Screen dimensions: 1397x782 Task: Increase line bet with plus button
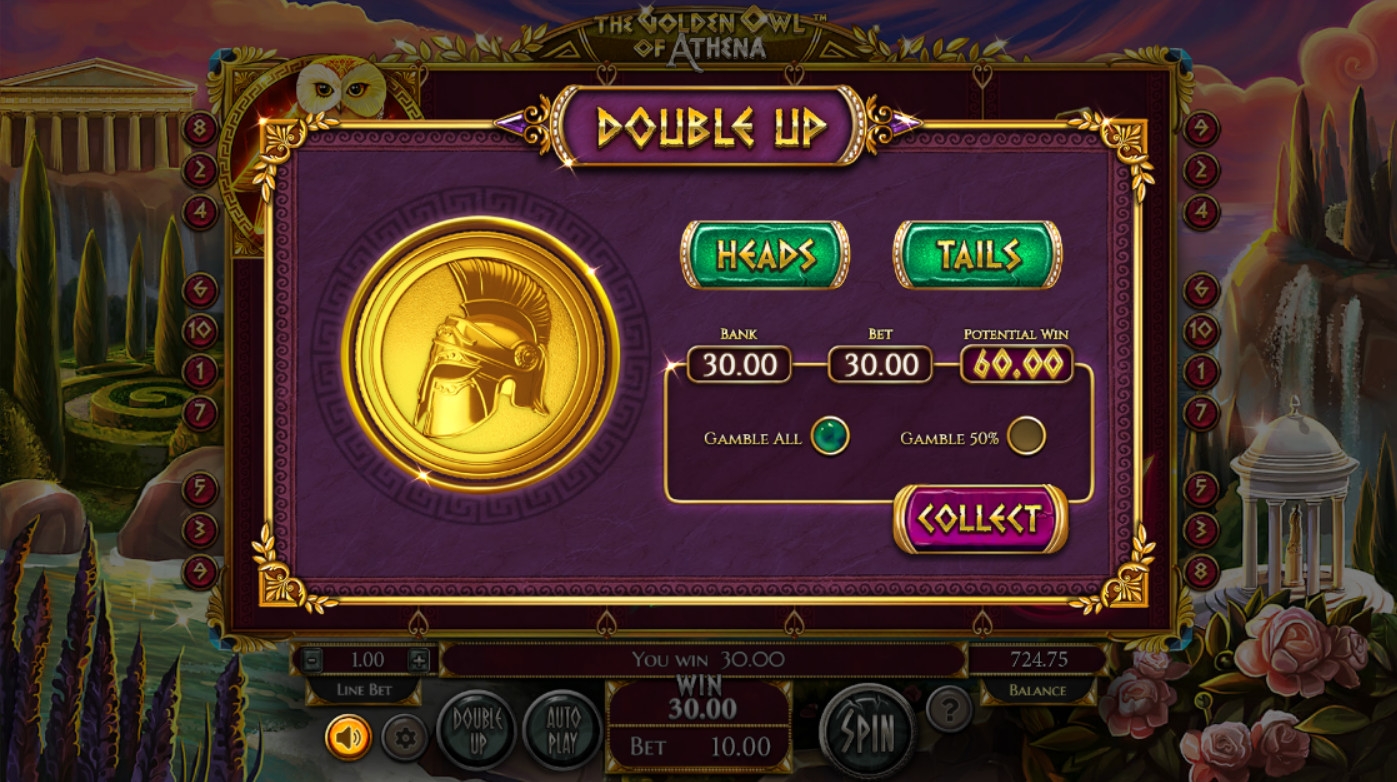click(x=419, y=660)
